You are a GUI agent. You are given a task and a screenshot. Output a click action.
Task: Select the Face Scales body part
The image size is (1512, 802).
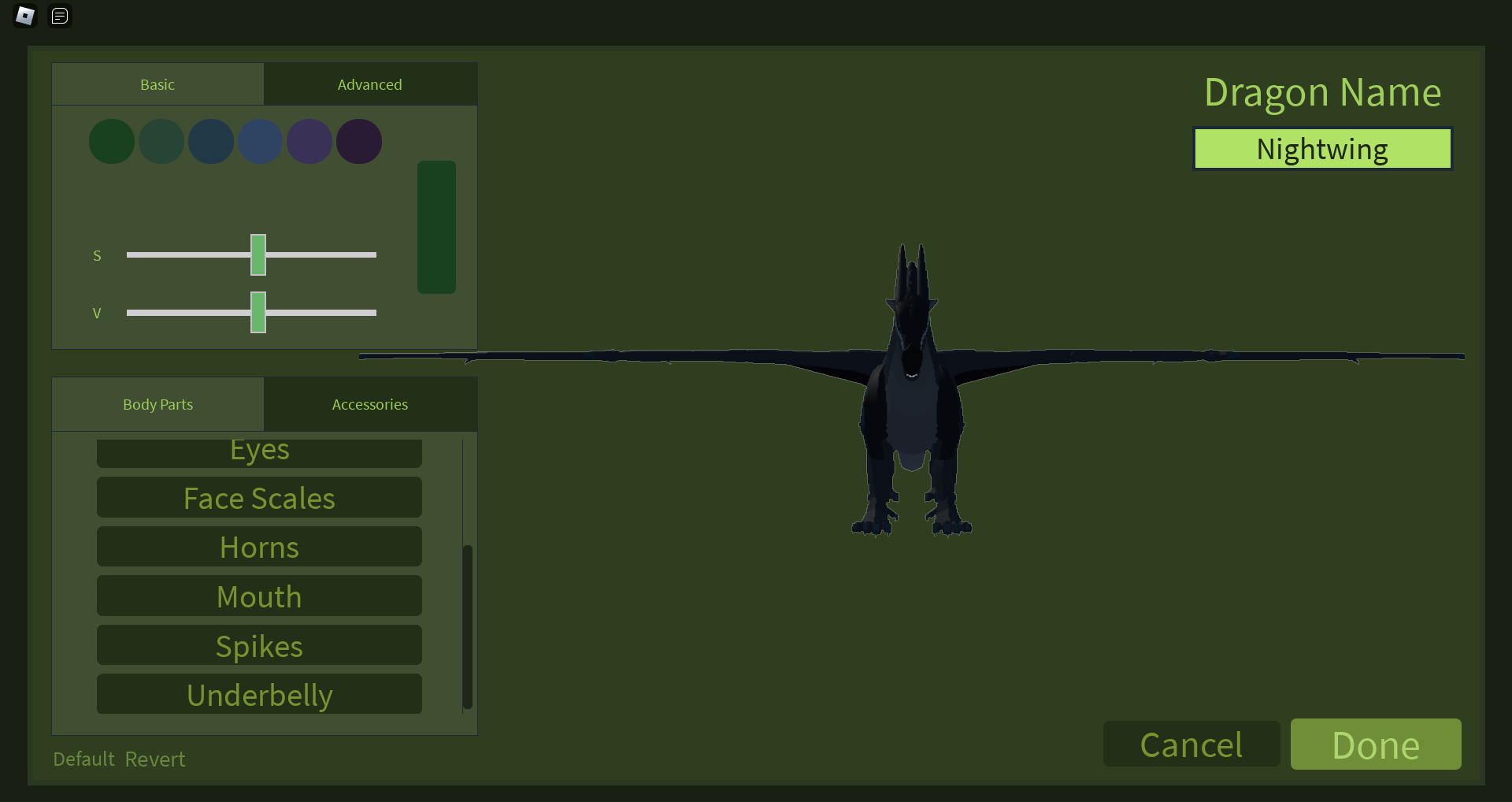point(259,497)
